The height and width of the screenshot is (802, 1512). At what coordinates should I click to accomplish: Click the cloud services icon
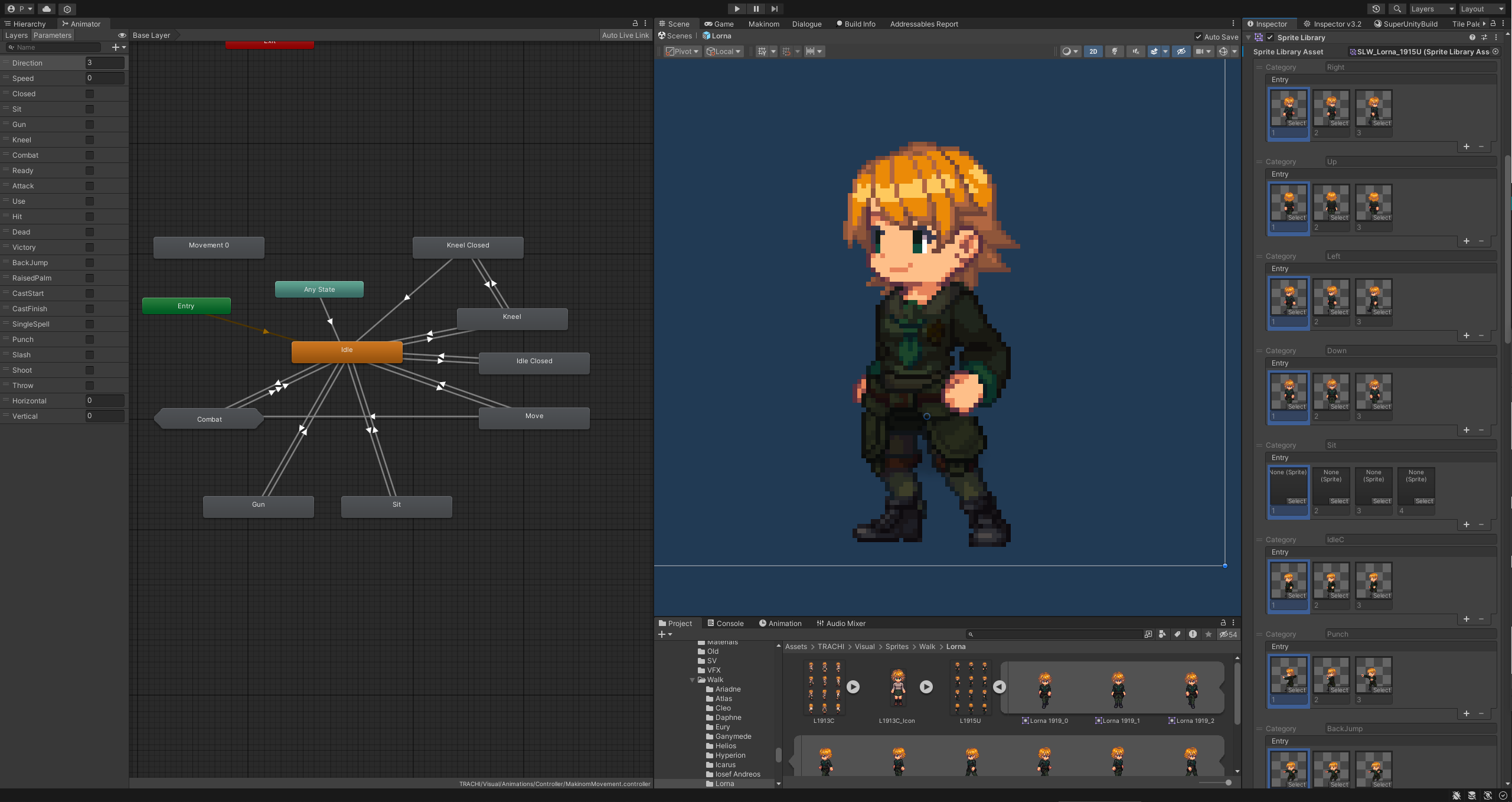(x=47, y=9)
